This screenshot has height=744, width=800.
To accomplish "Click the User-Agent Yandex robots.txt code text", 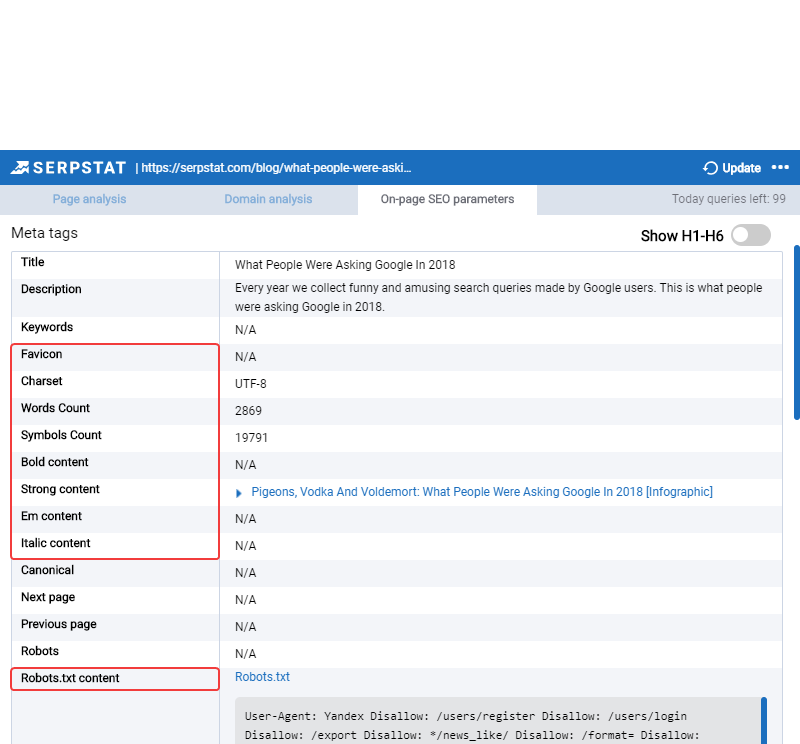I will [x=472, y=726].
